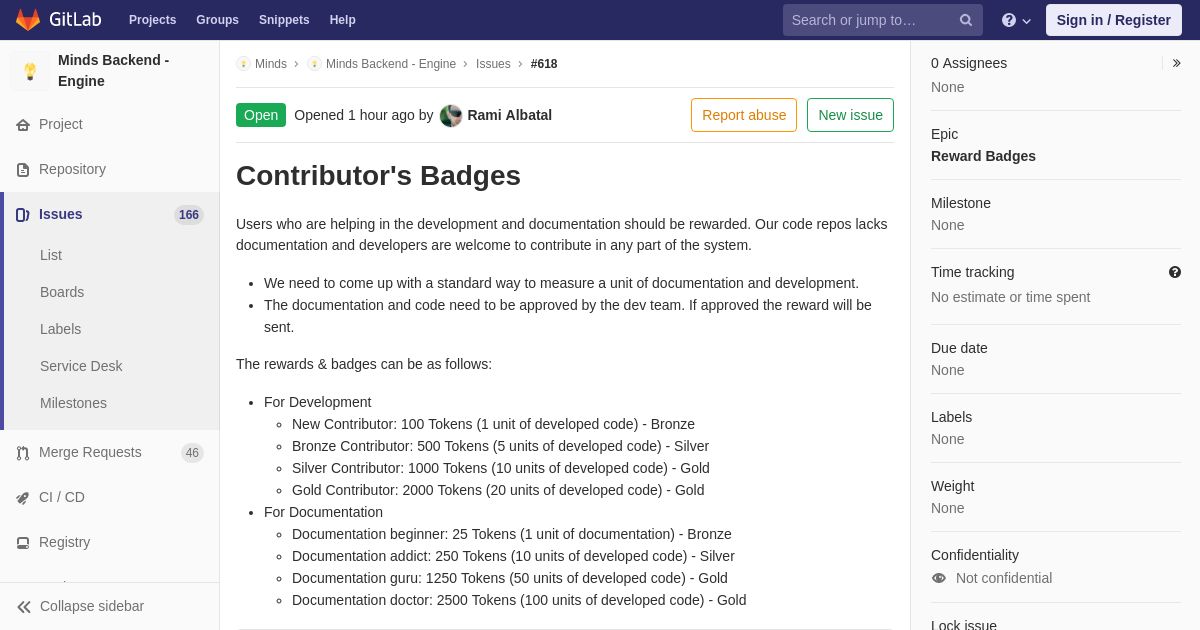The height and width of the screenshot is (630, 1200).
Task: Open Milestones in the sidebar
Action: tap(73, 403)
